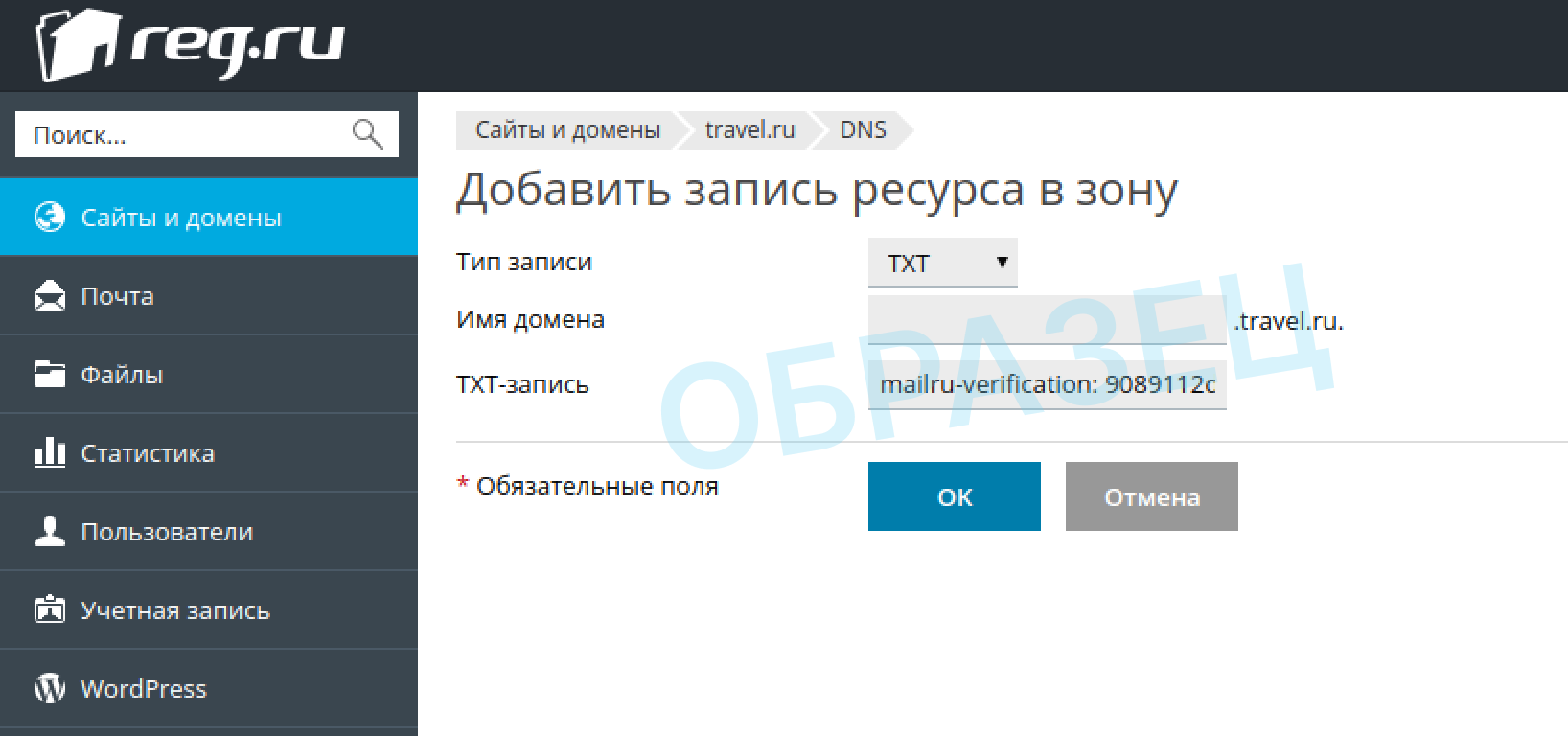Open Файлы sidebar menu item
This screenshot has width=1568, height=736.
[209, 375]
